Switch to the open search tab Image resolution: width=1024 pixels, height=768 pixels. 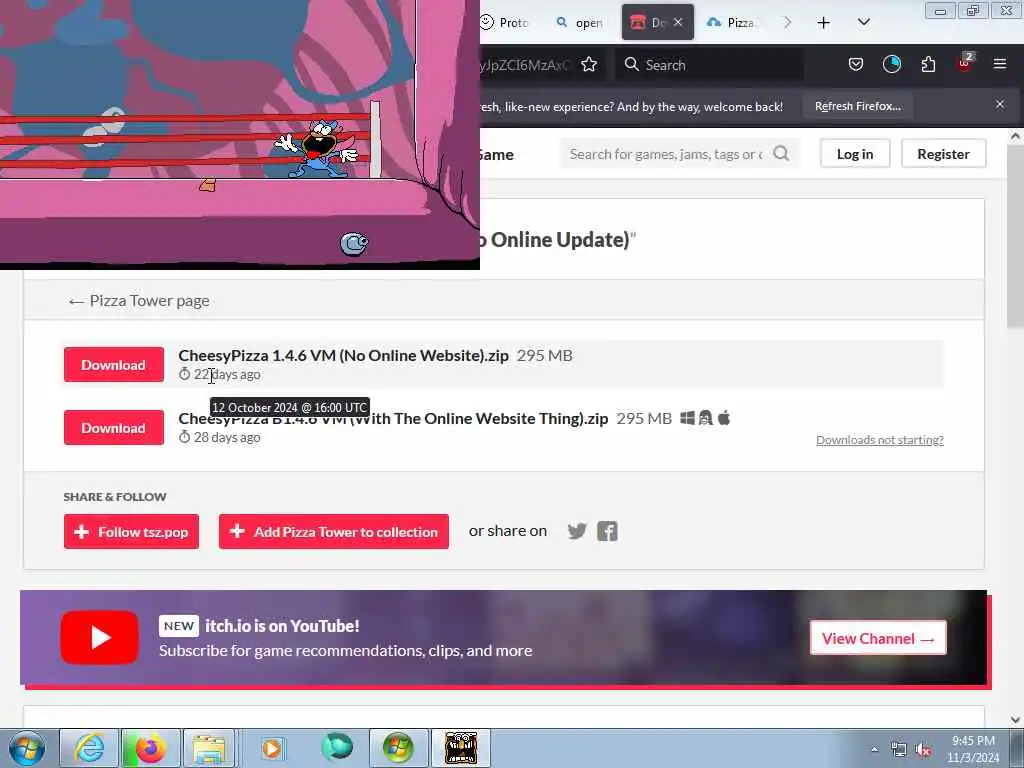[x=580, y=22]
